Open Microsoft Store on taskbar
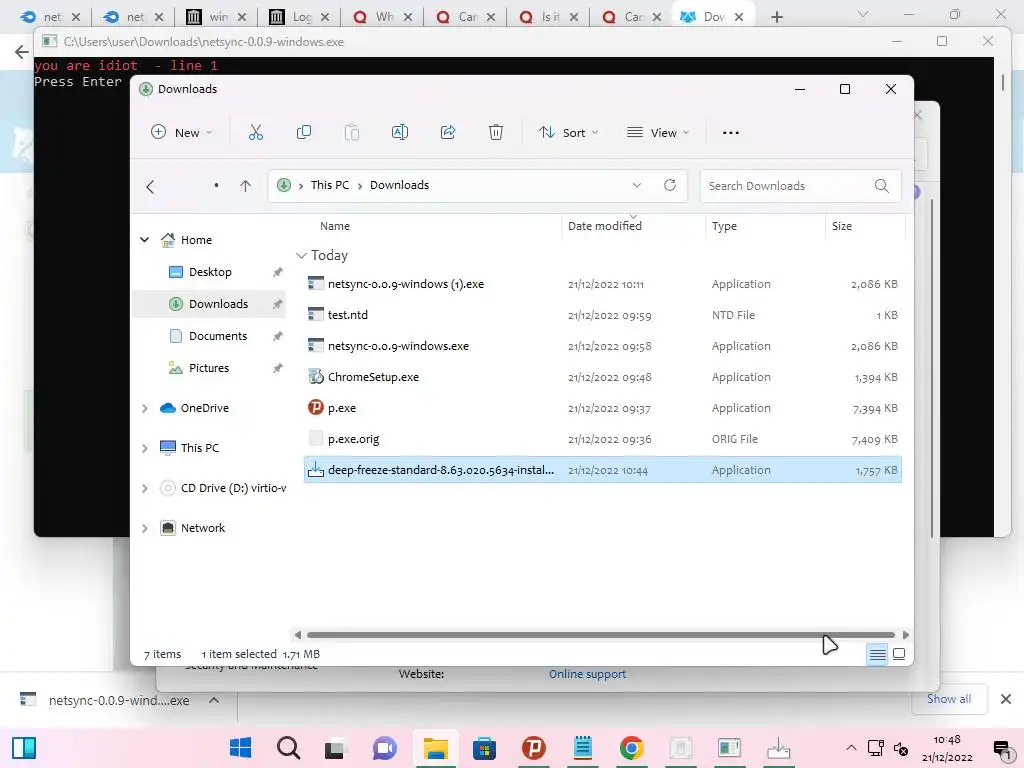Screen dimensions: 1024x768 point(484,748)
